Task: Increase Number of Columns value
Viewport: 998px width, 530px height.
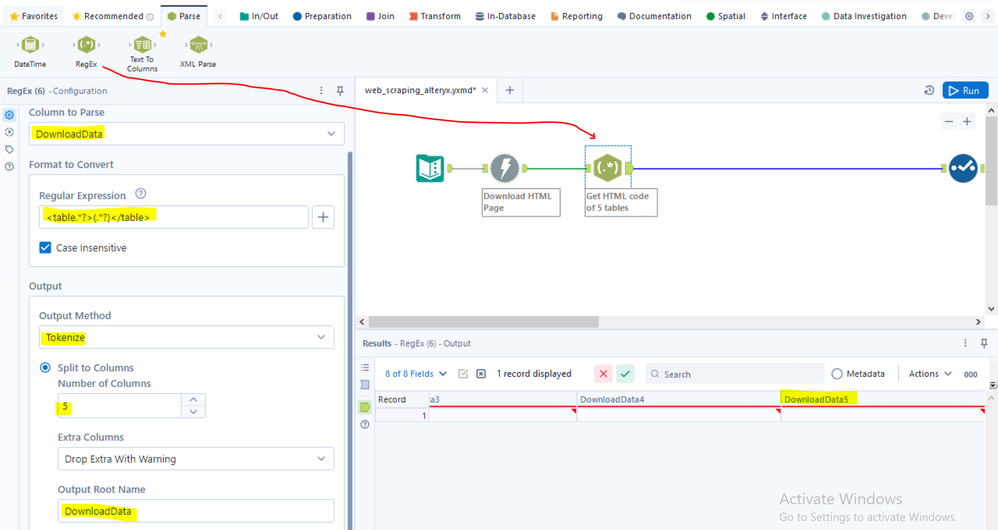Action: [193, 400]
